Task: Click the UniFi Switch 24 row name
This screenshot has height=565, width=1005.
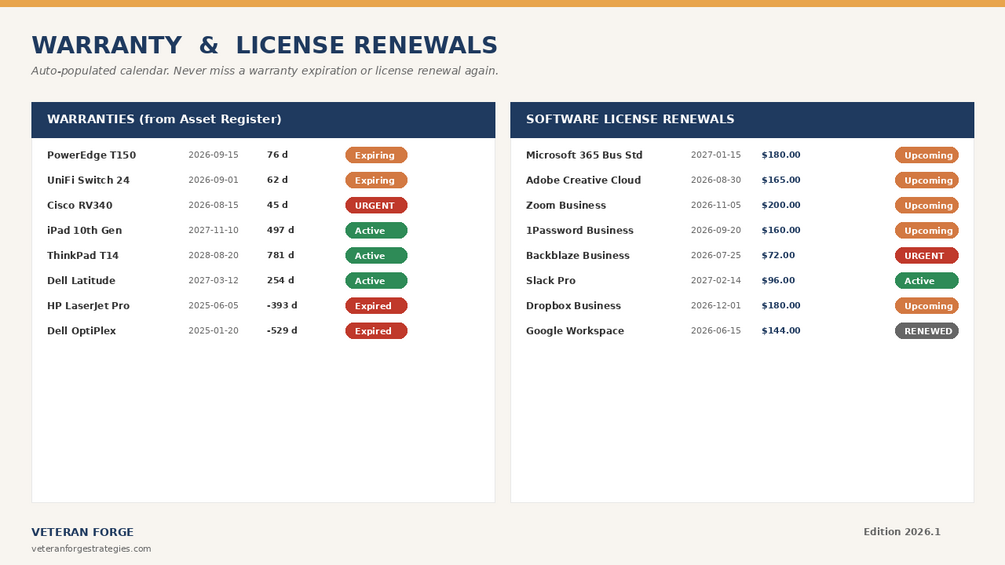Action: click(88, 180)
